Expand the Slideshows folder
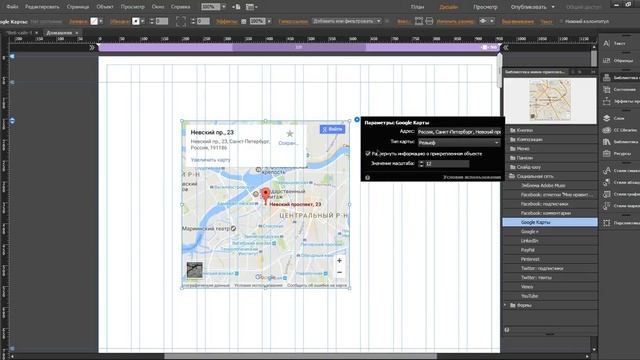The height and width of the screenshot is (360, 640). [x=513, y=167]
